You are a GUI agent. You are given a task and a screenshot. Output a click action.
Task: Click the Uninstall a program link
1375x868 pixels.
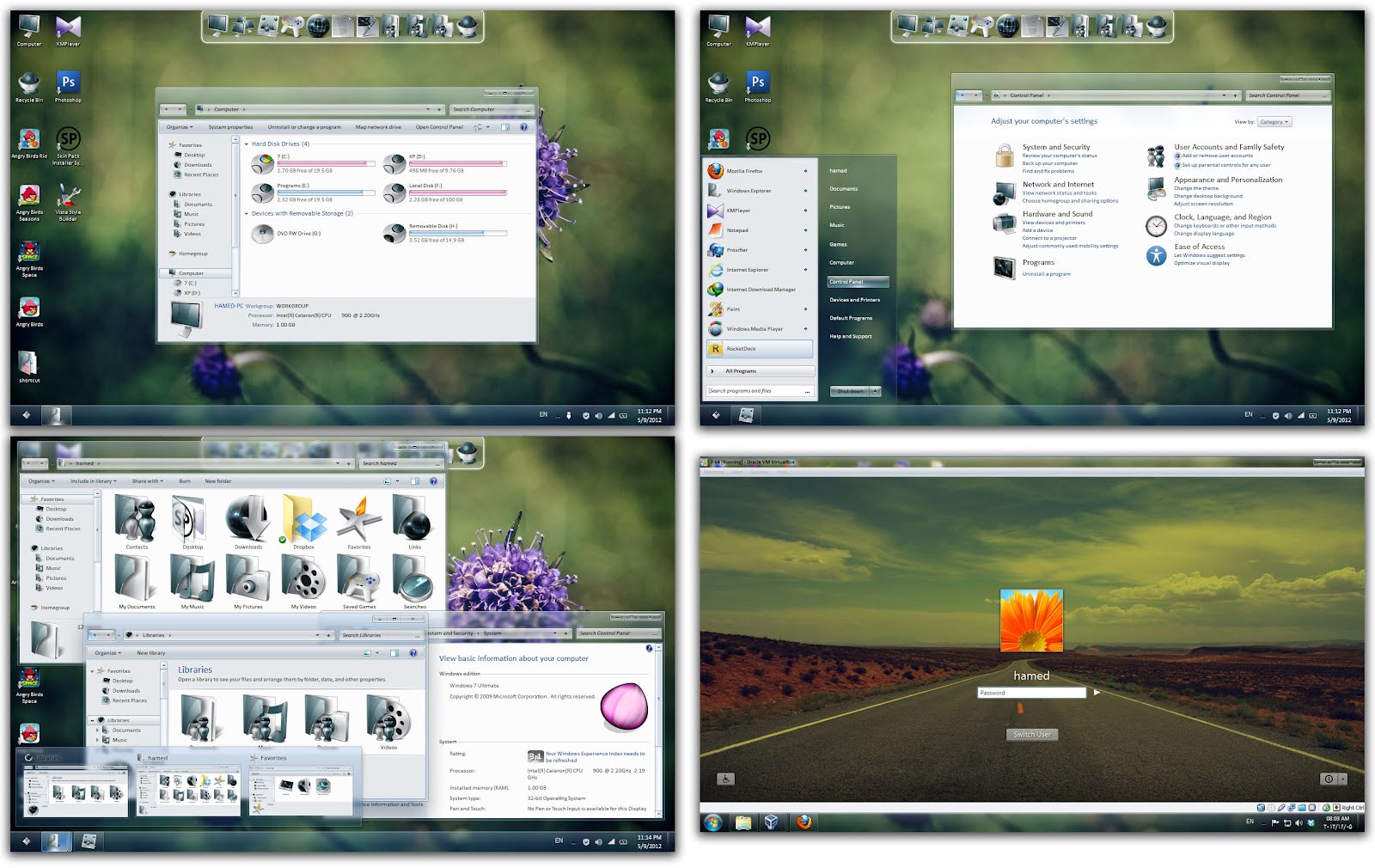point(1046,273)
